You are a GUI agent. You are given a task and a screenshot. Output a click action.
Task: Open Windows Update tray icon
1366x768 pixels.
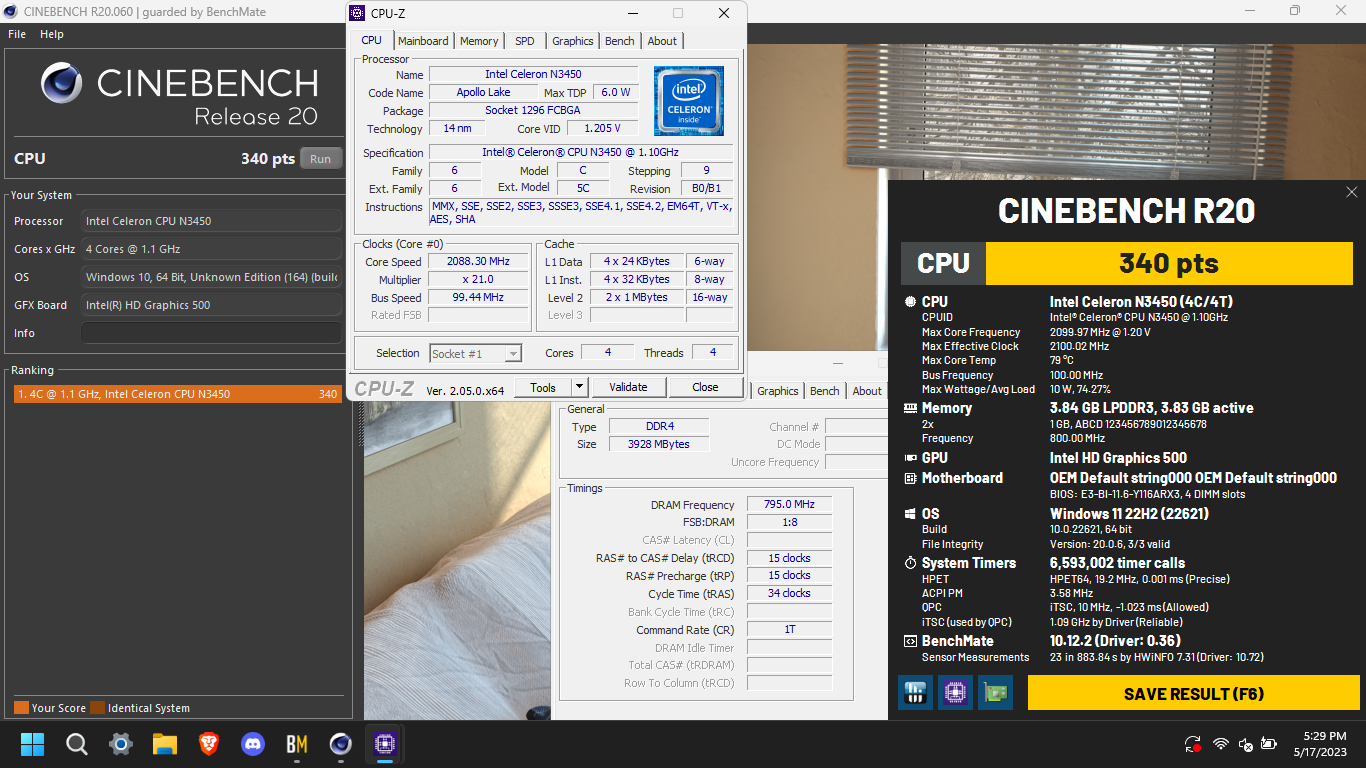click(1193, 744)
